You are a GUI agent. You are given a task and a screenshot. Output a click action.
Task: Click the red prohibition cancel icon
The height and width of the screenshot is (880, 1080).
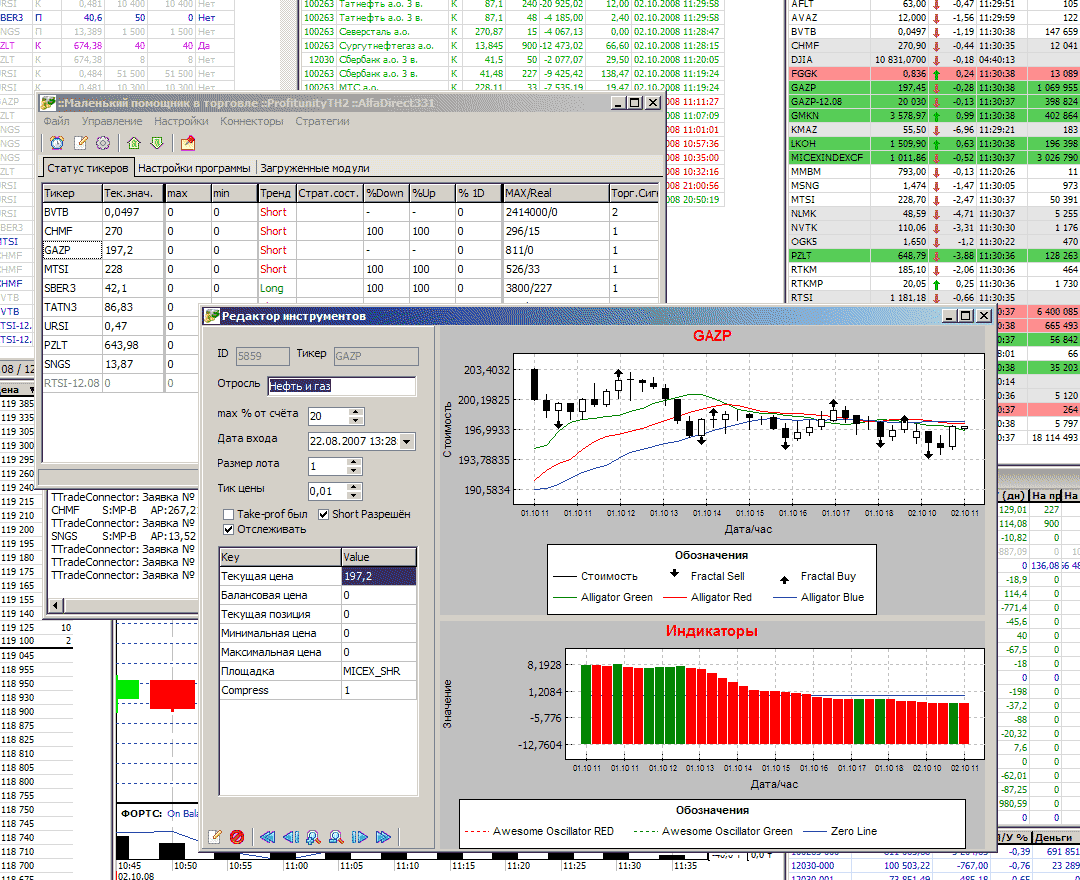pyautogui.click(x=237, y=837)
